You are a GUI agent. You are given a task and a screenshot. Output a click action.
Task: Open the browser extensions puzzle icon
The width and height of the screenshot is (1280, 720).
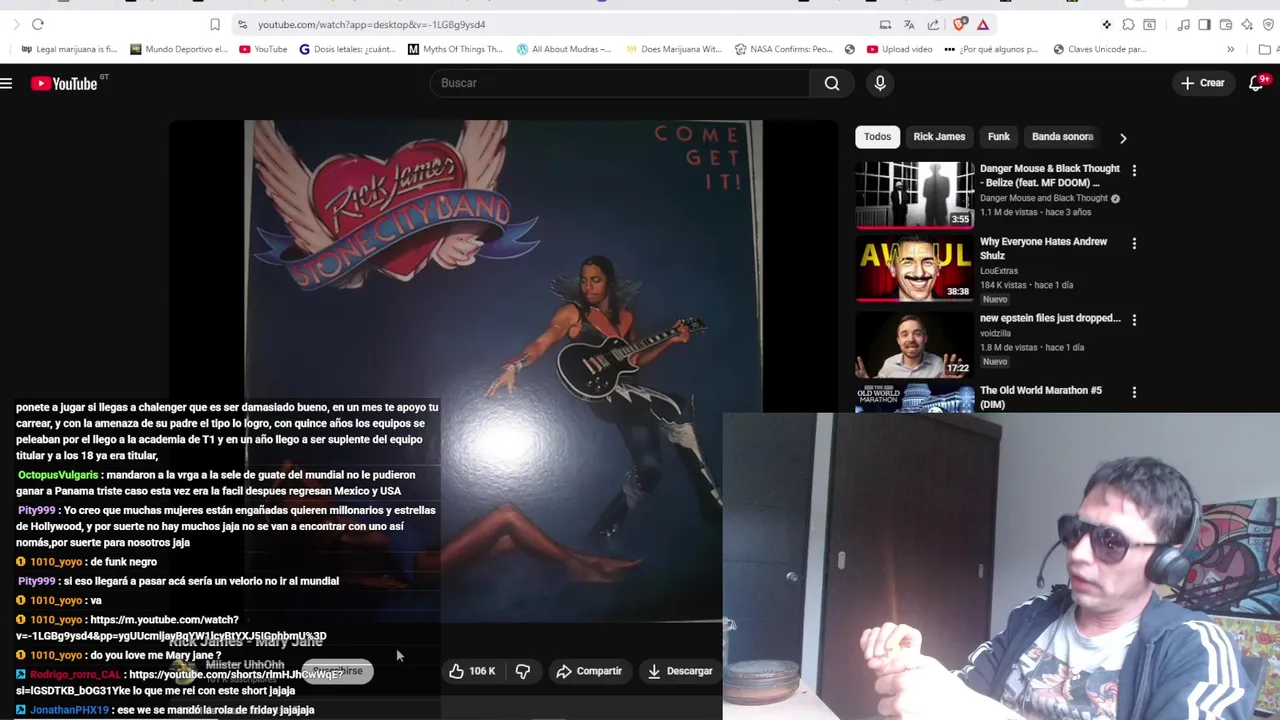pos(1128,24)
